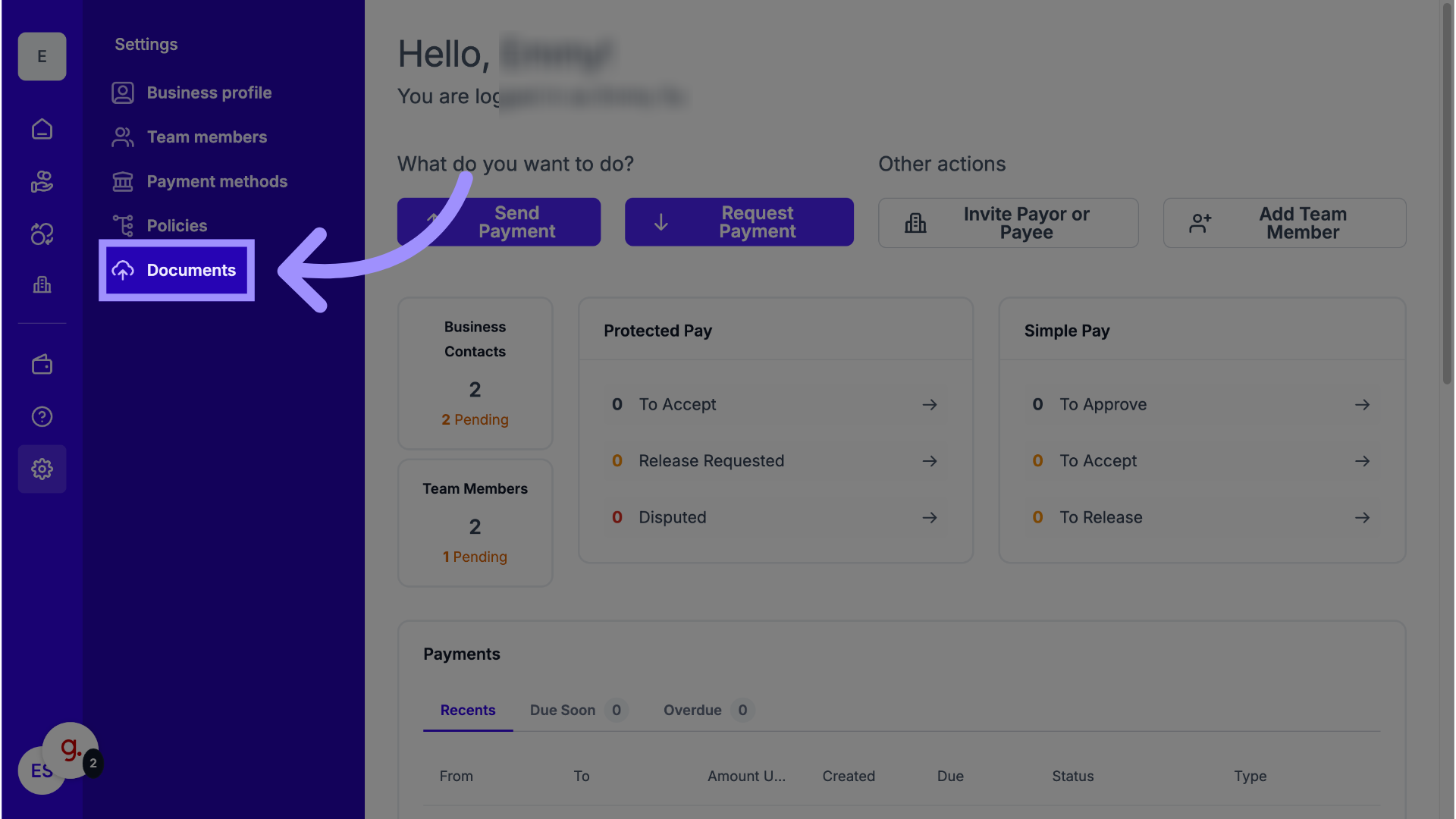Screen dimensions: 1456x819
Task: Switch to the Overdue tab
Action: click(x=692, y=711)
